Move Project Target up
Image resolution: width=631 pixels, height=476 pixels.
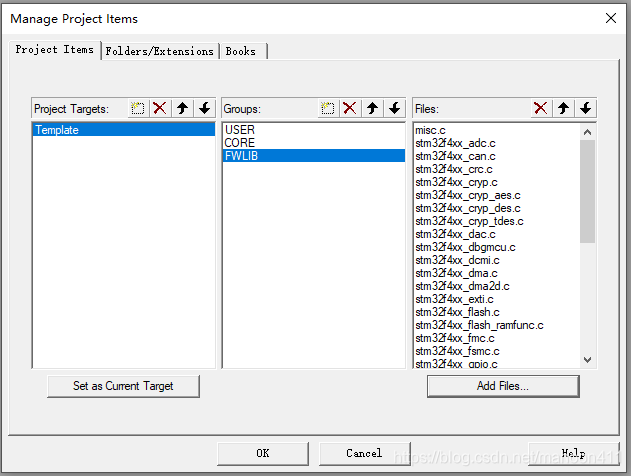[183, 108]
